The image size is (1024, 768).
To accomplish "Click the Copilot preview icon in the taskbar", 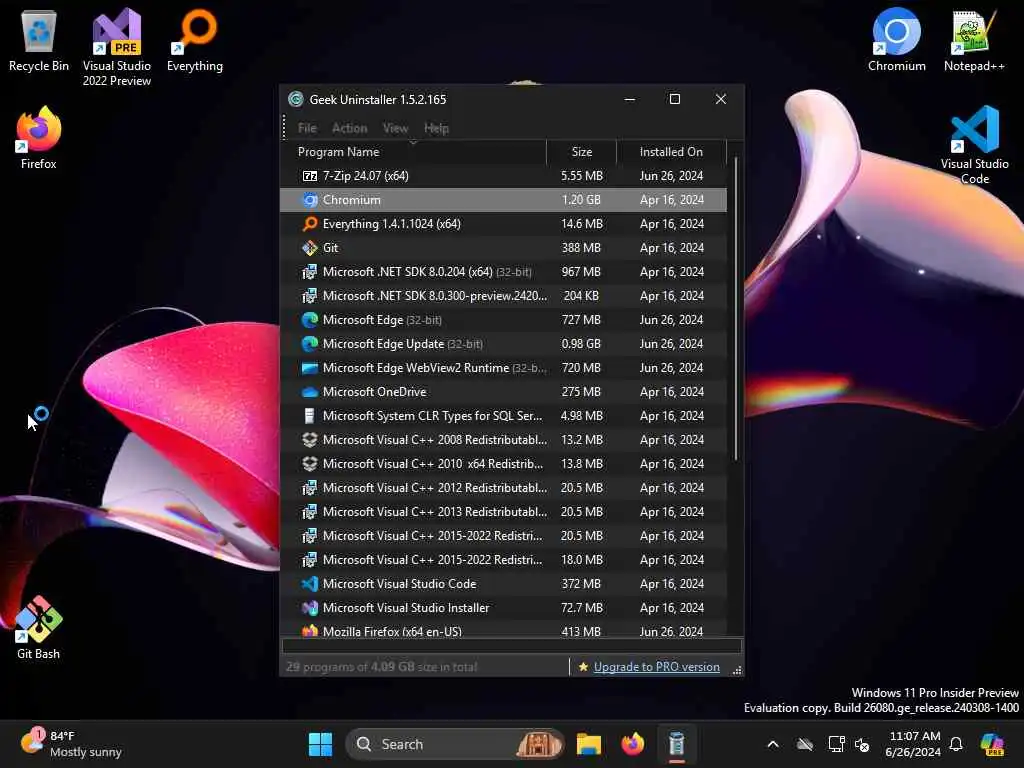I will [x=992, y=744].
